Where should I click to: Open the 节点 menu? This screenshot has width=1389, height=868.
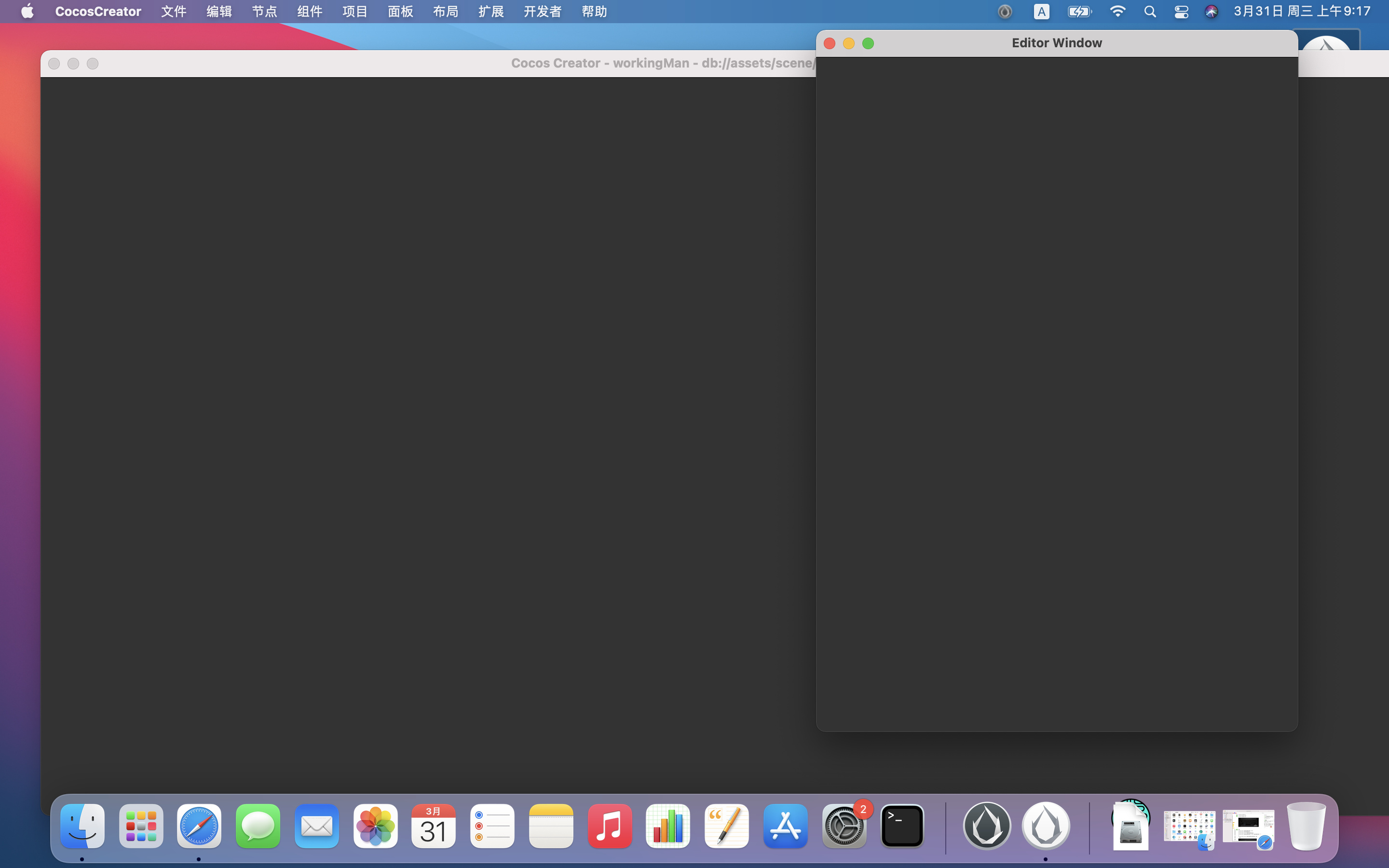coord(264,12)
